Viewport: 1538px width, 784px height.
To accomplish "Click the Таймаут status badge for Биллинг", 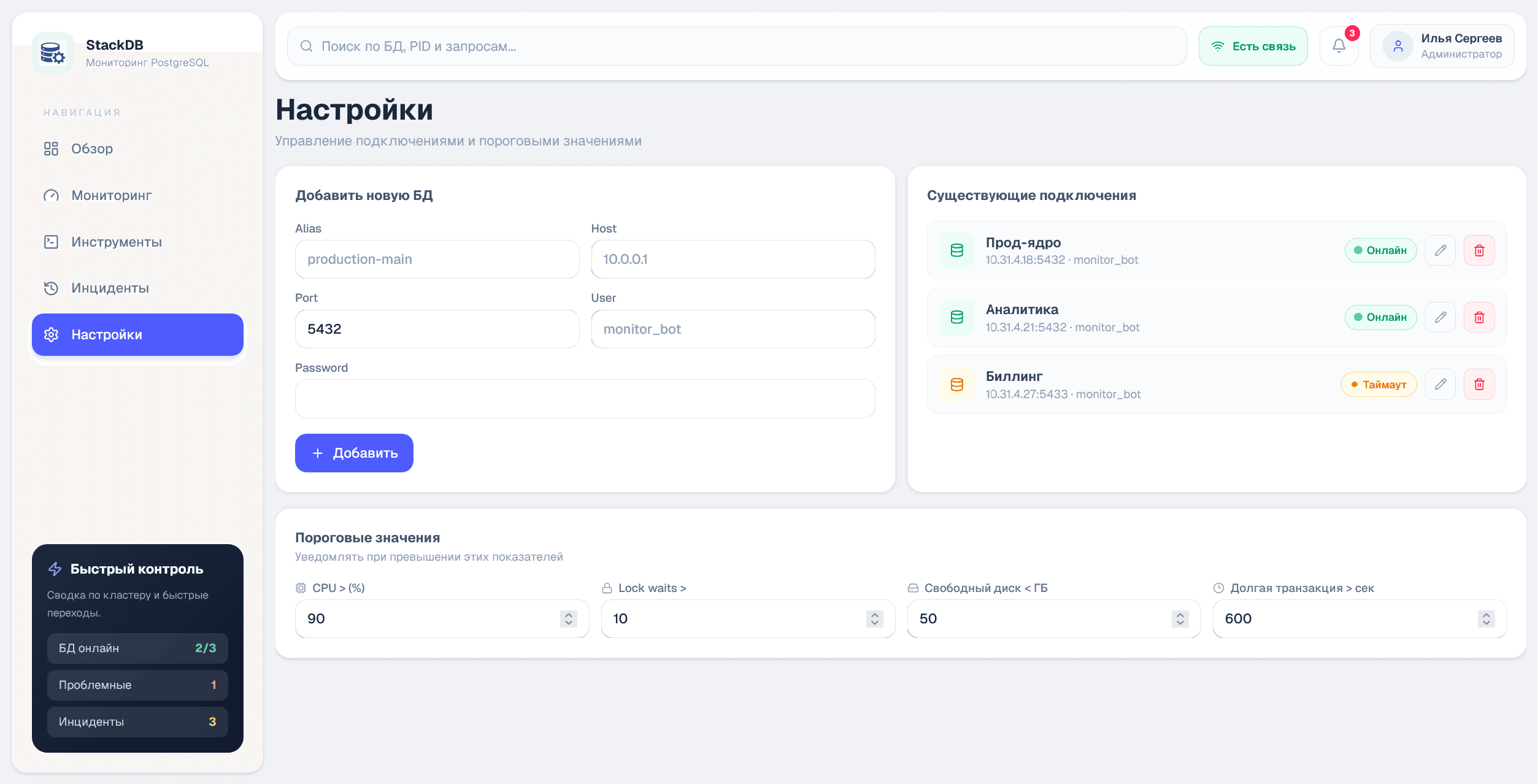I will pyautogui.click(x=1378, y=384).
